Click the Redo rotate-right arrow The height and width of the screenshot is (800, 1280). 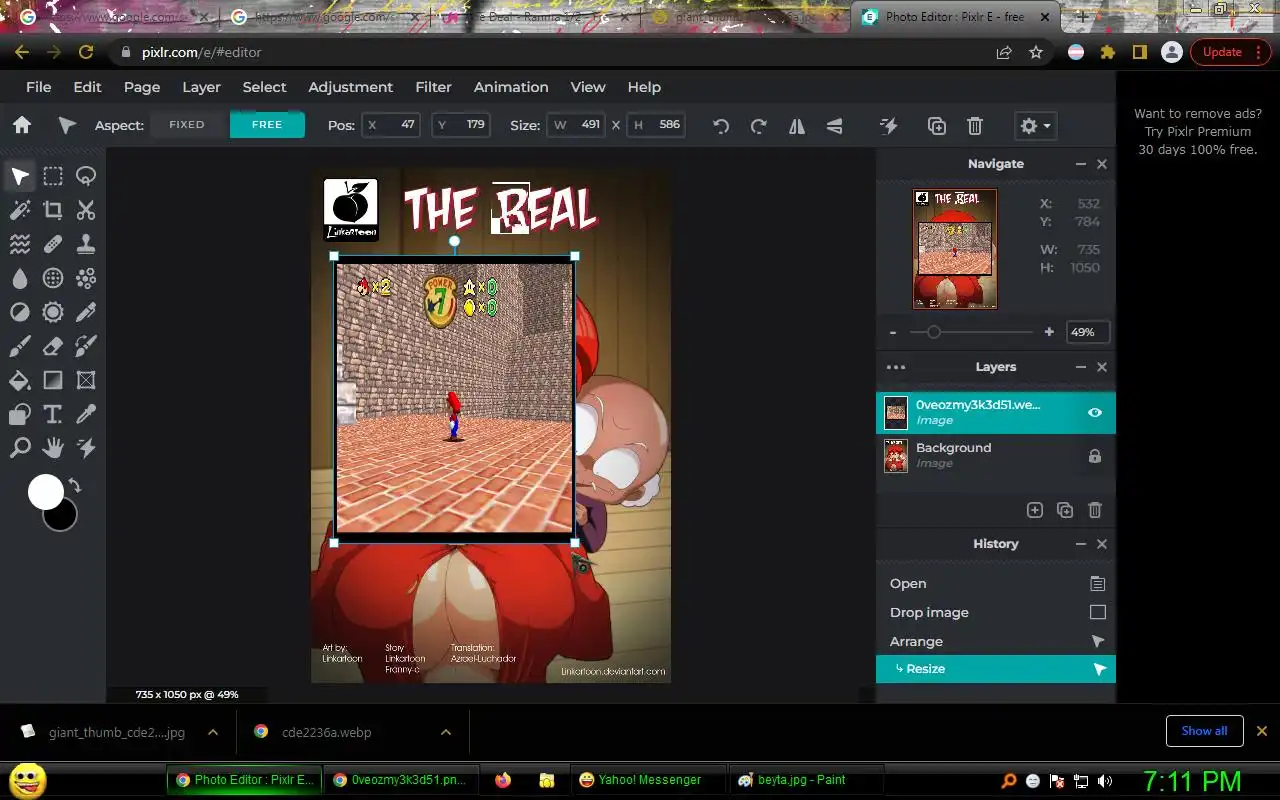coord(758,126)
